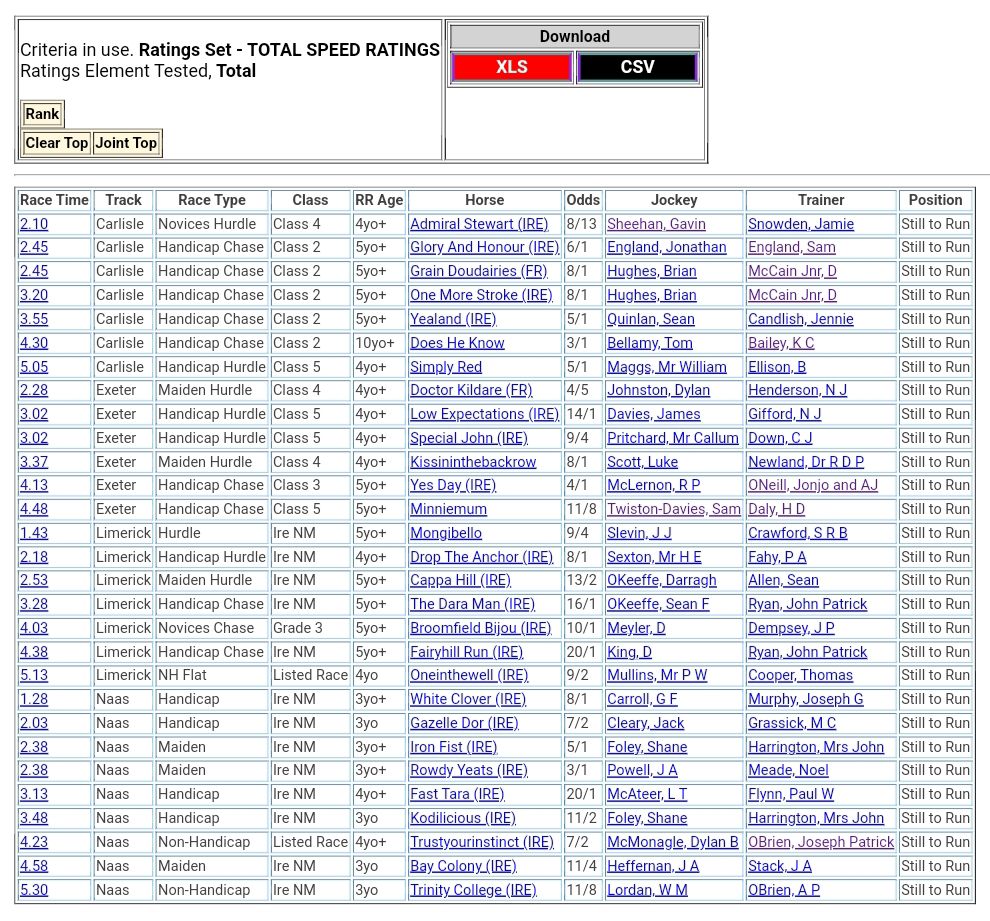Open horse Trustyourinstinct (IRE)
This screenshot has height=921, width=990.
coord(481,842)
